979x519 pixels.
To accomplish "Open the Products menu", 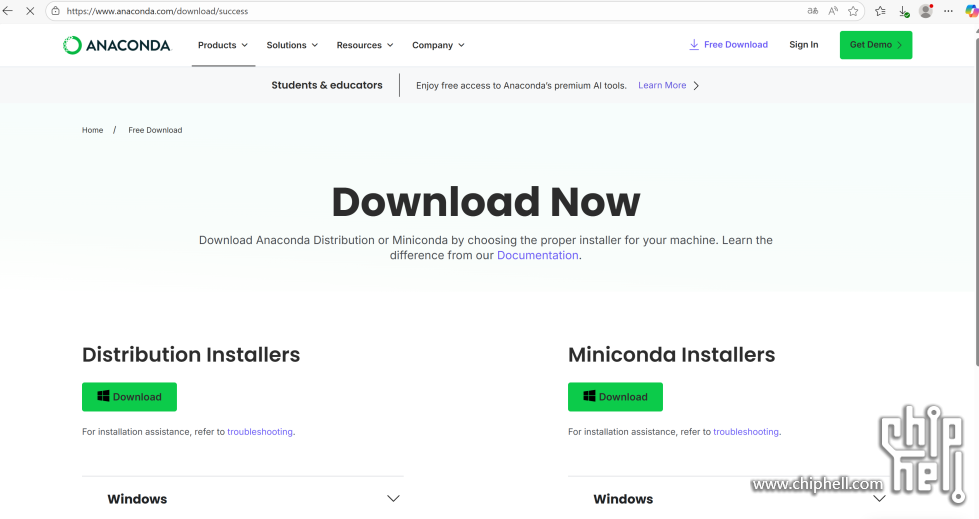I will [x=223, y=45].
